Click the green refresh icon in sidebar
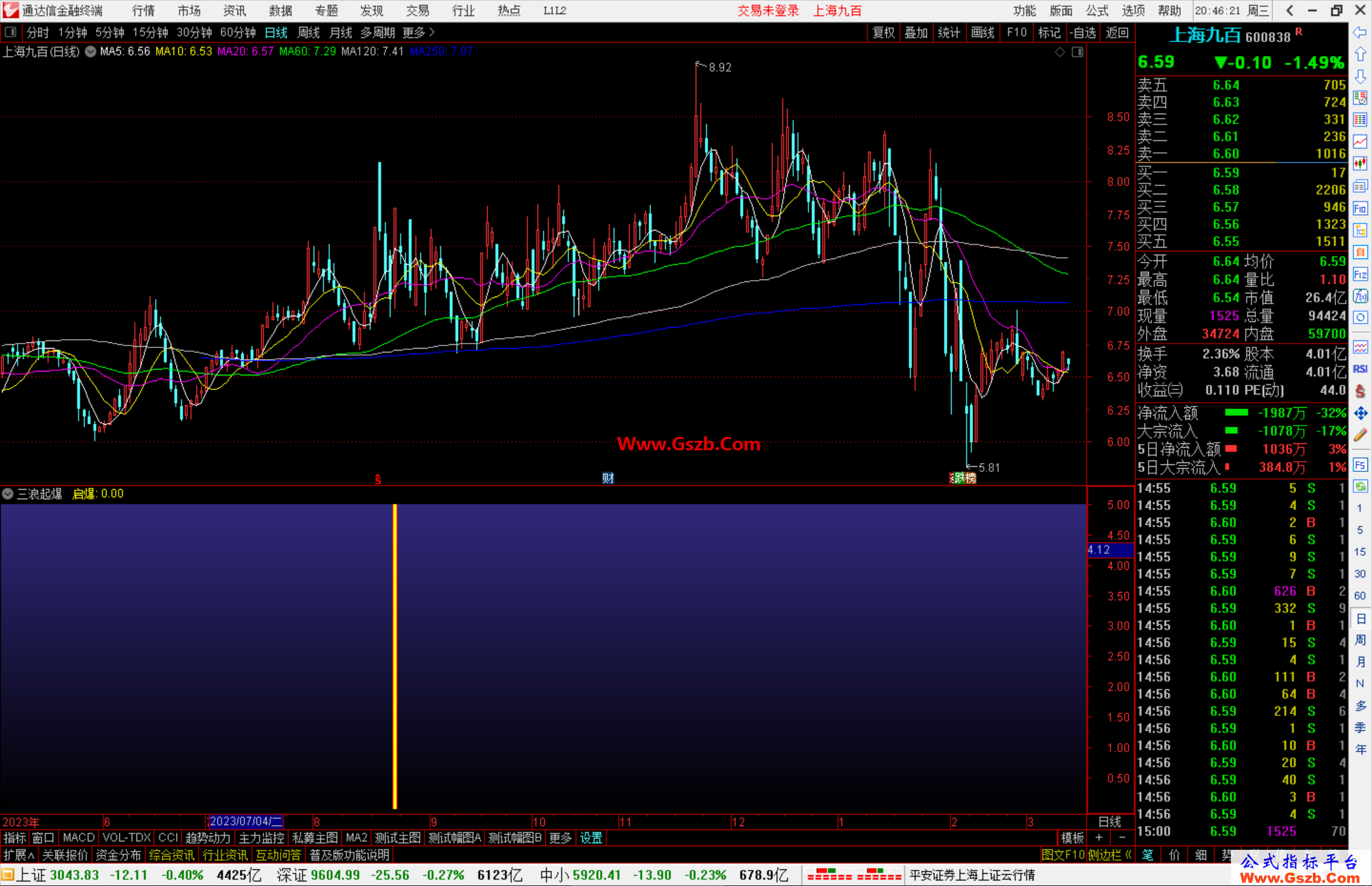This screenshot has height=886, width=1372. (1360, 487)
